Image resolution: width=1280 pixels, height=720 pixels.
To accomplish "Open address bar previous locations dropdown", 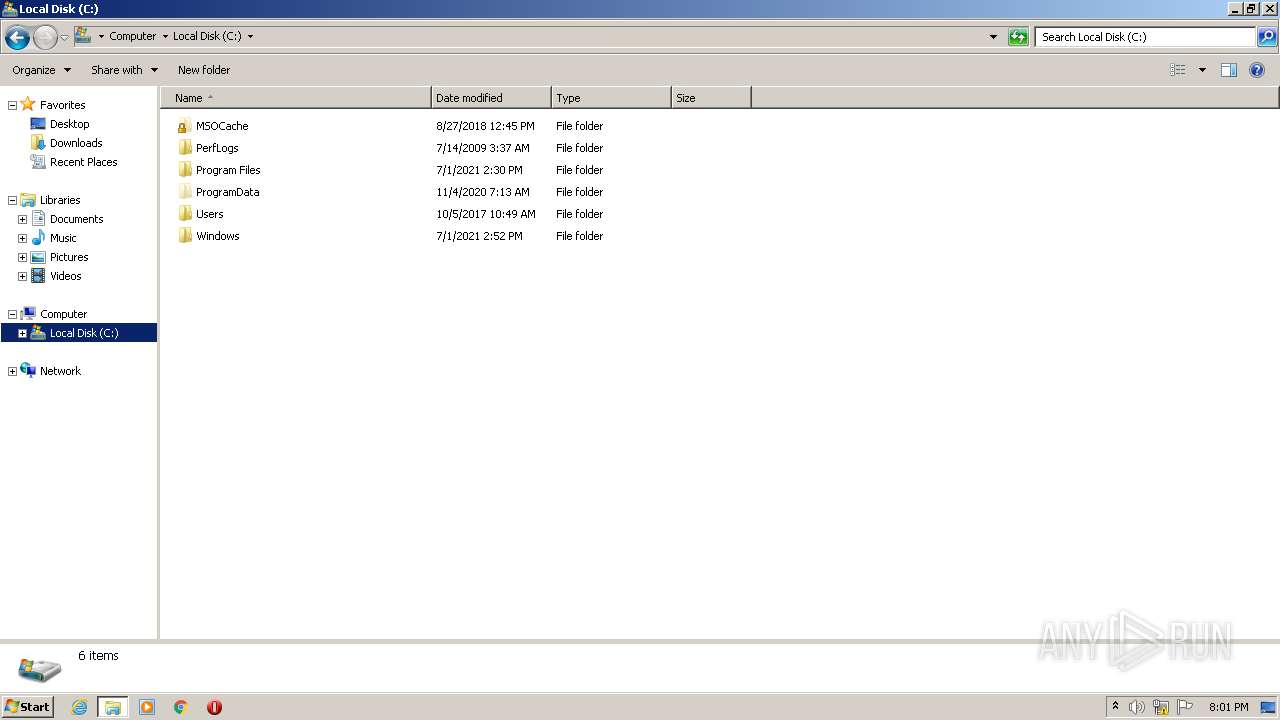I will pos(993,37).
